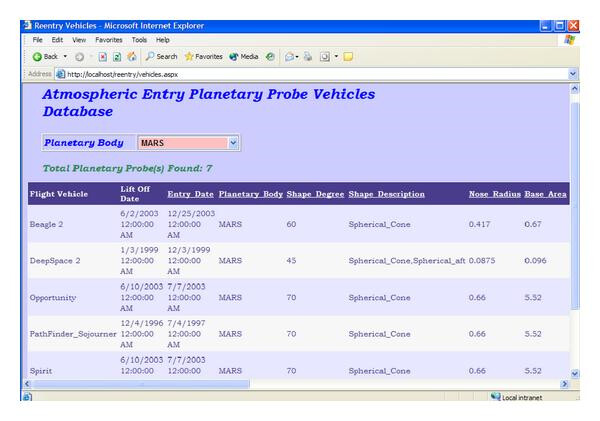Open the View menu
The image size is (600, 421).
coord(79,40)
